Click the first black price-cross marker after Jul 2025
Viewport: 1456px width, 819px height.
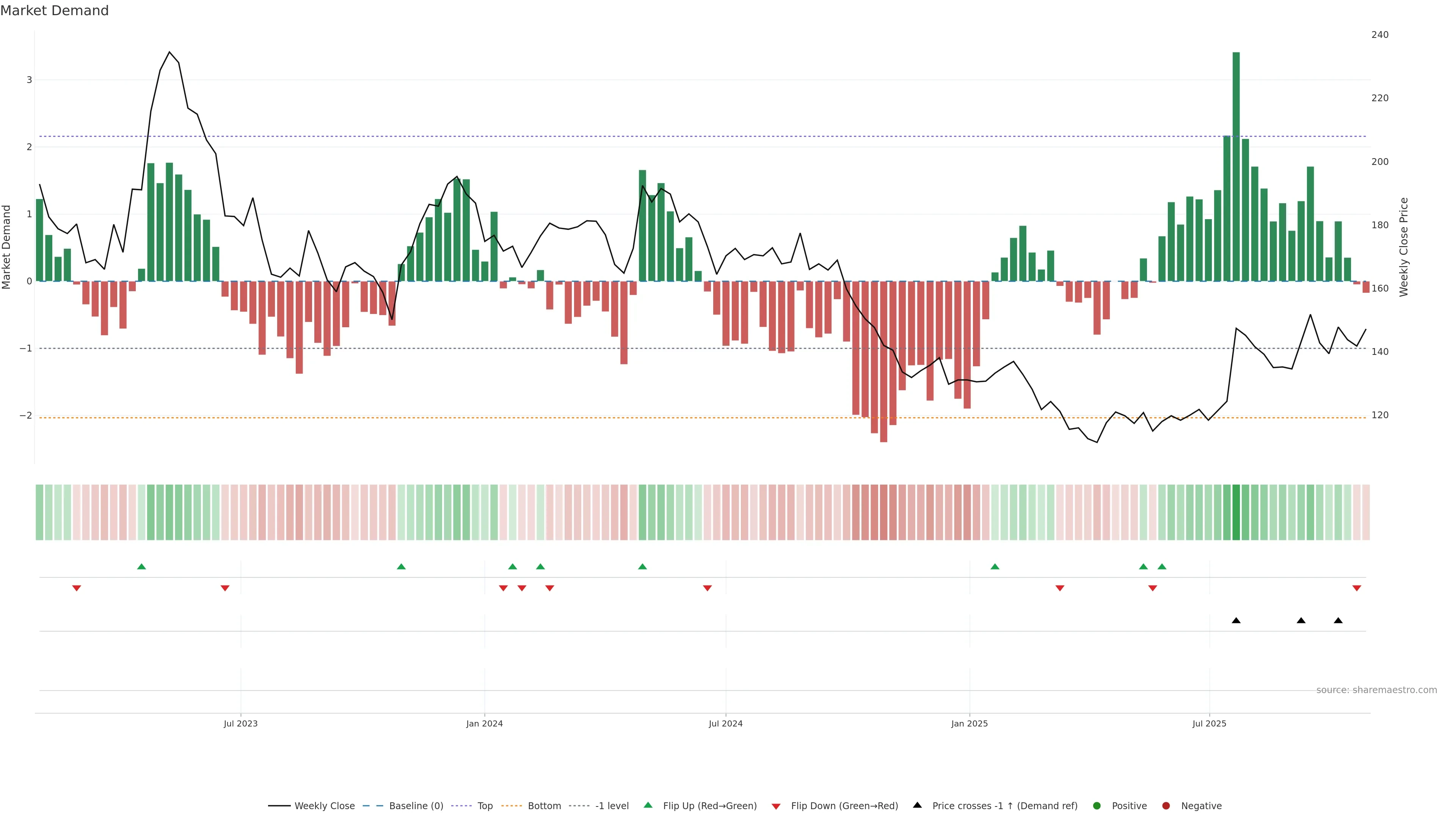[1236, 621]
